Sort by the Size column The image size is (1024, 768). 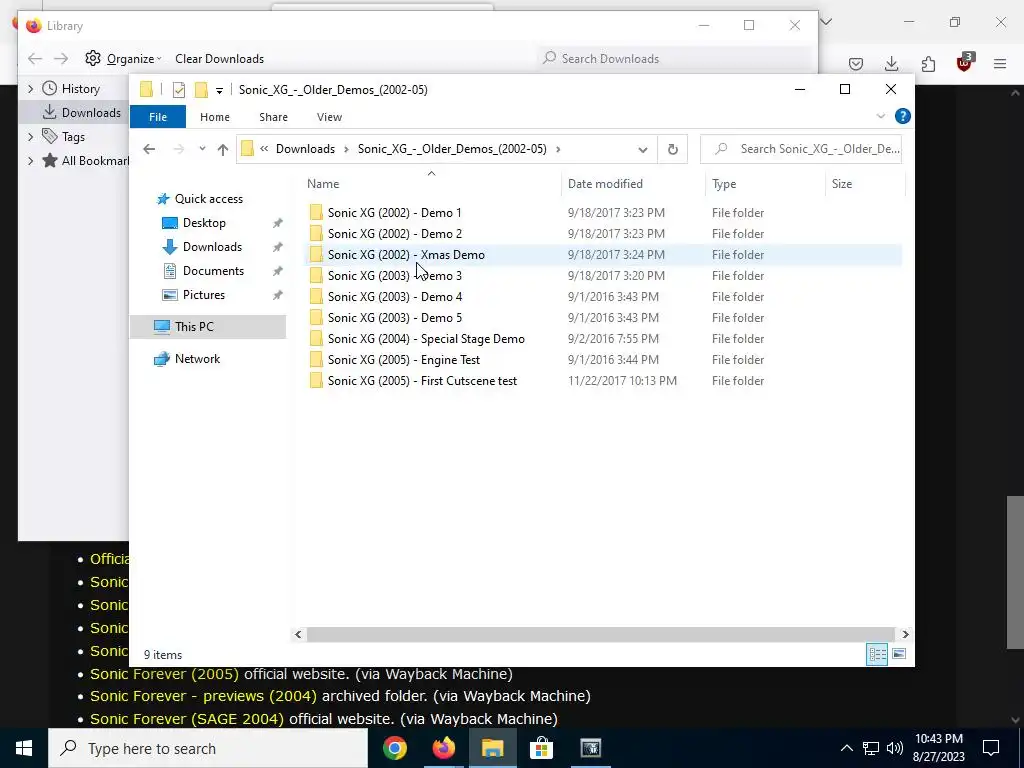coord(865,184)
